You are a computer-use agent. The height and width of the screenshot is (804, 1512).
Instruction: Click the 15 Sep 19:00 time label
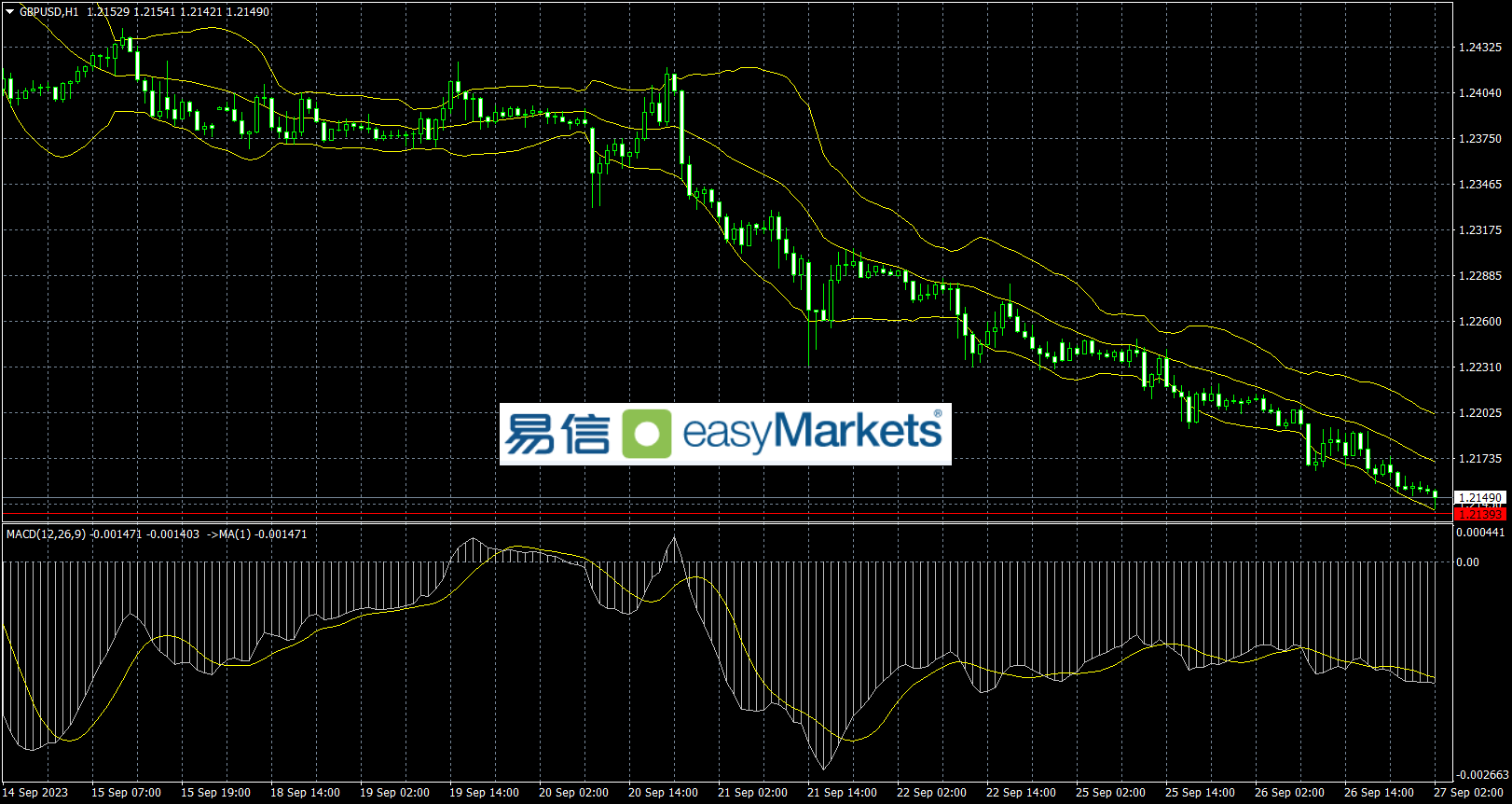click(x=215, y=793)
